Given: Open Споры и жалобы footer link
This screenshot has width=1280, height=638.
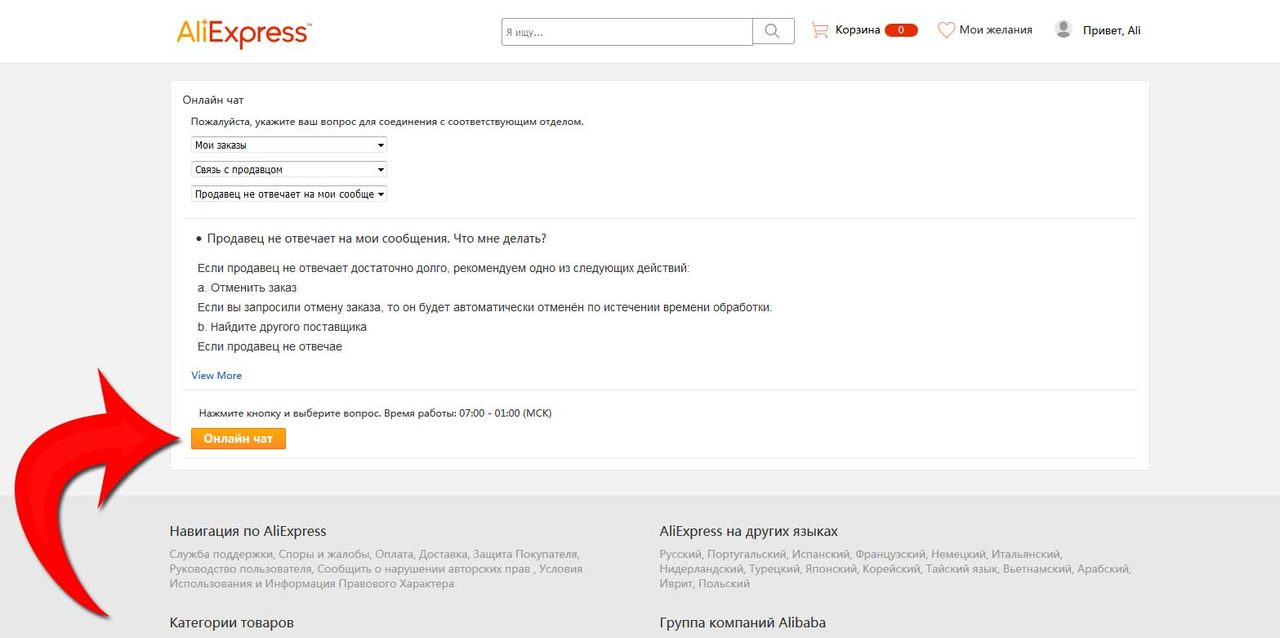Looking at the screenshot, I should tap(322, 554).
